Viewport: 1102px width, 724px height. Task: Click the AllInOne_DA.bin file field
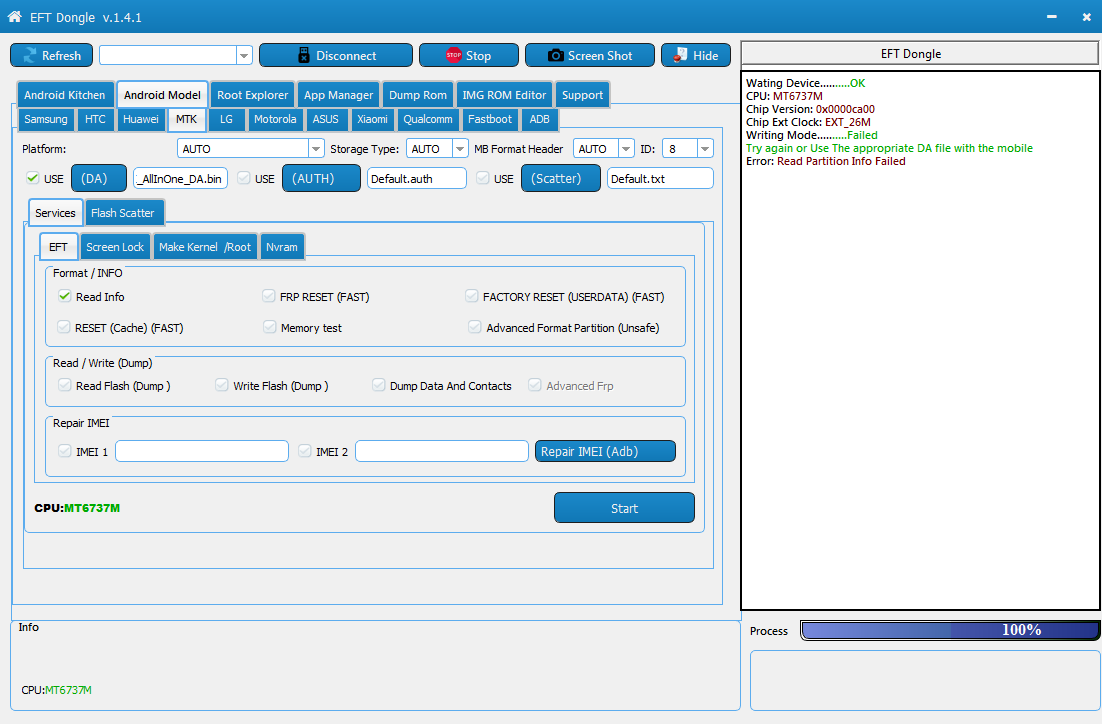point(181,179)
